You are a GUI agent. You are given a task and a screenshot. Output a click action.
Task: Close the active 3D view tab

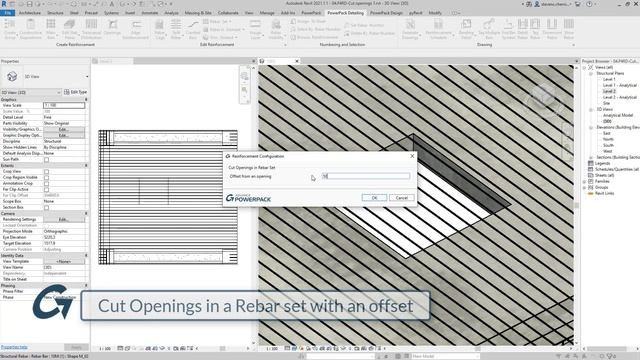pos(297,61)
